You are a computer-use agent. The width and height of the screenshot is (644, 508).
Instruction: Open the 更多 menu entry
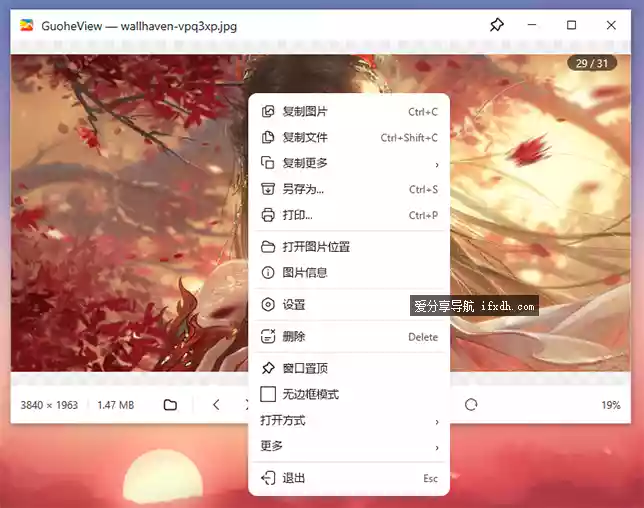point(349,446)
